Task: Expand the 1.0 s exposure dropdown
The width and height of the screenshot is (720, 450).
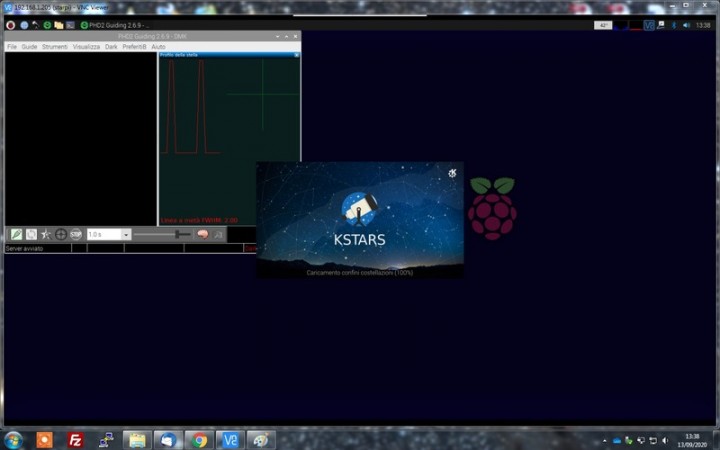Action: 126,234
